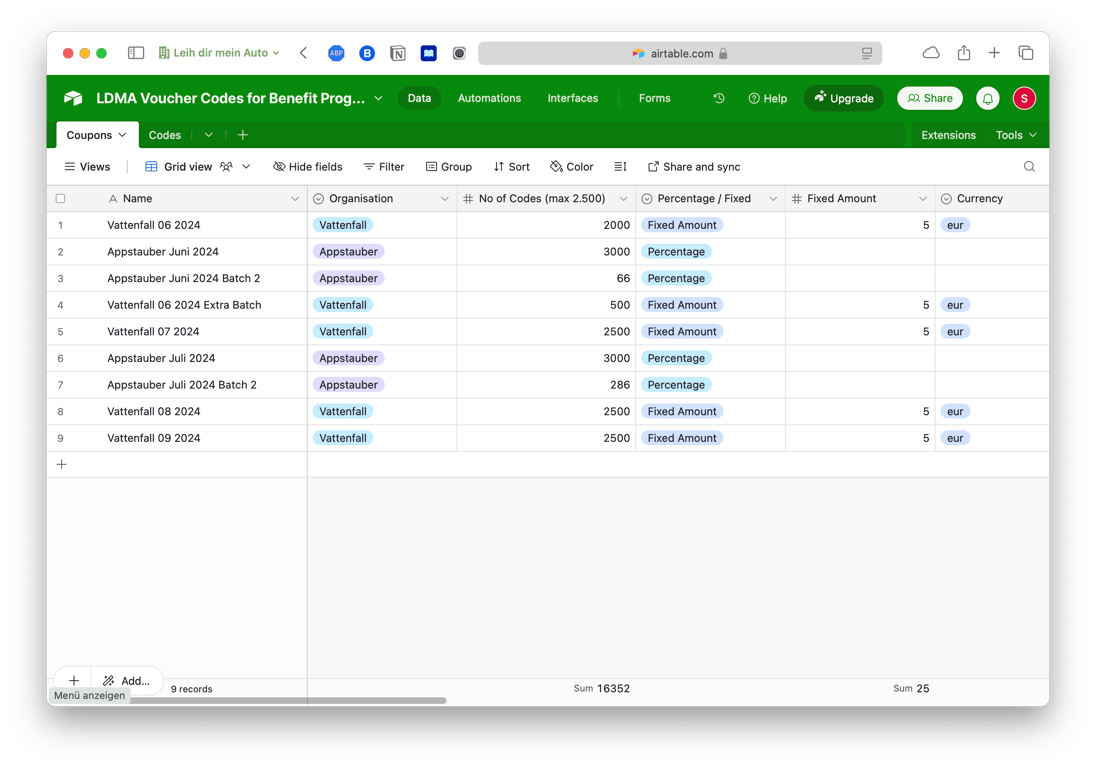The image size is (1096, 768).
Task: Select all records checkbox in header
Action: pyautogui.click(x=61, y=198)
